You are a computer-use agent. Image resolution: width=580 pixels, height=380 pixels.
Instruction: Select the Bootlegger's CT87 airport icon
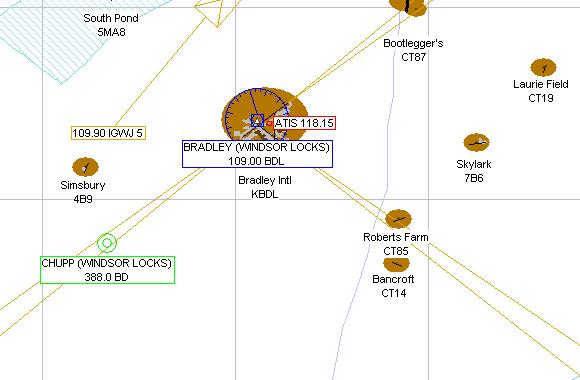(x=408, y=7)
